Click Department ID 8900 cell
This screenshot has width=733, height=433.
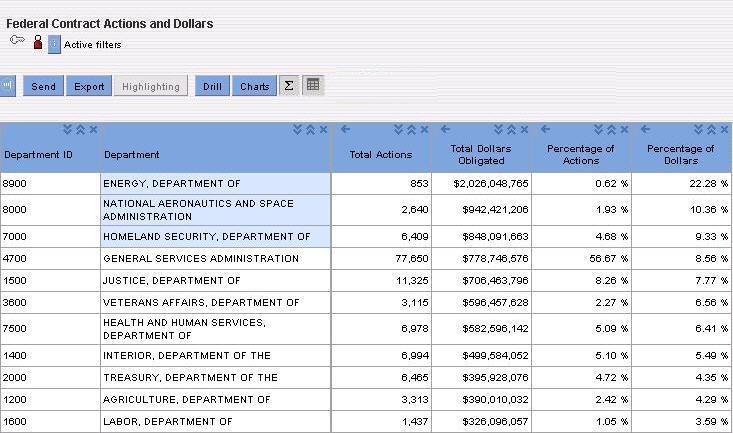click(x=50, y=184)
